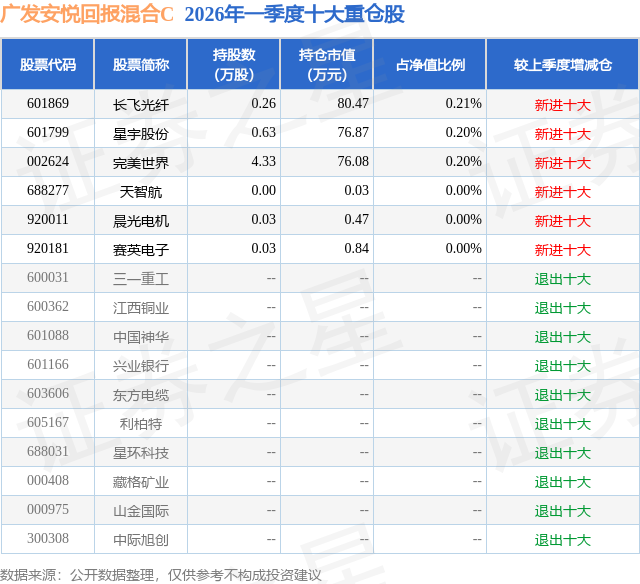Select stock code 601869
640x584 pixels.
[x=48, y=104]
